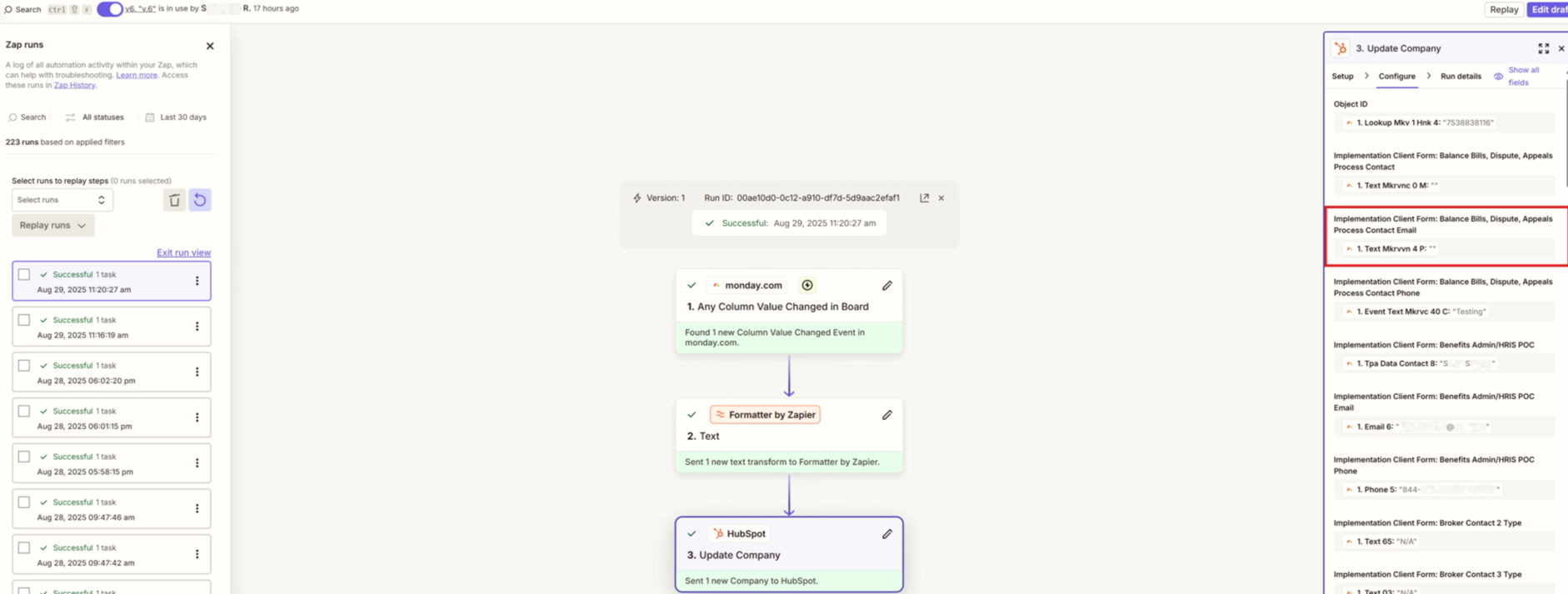Expand the Replay runs dropdown
The image size is (1568, 594).
52,226
